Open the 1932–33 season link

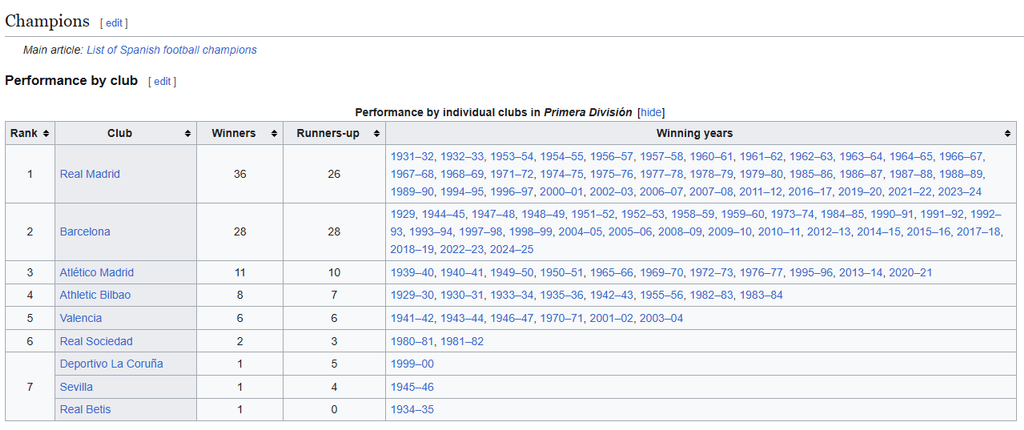[x=462, y=157]
